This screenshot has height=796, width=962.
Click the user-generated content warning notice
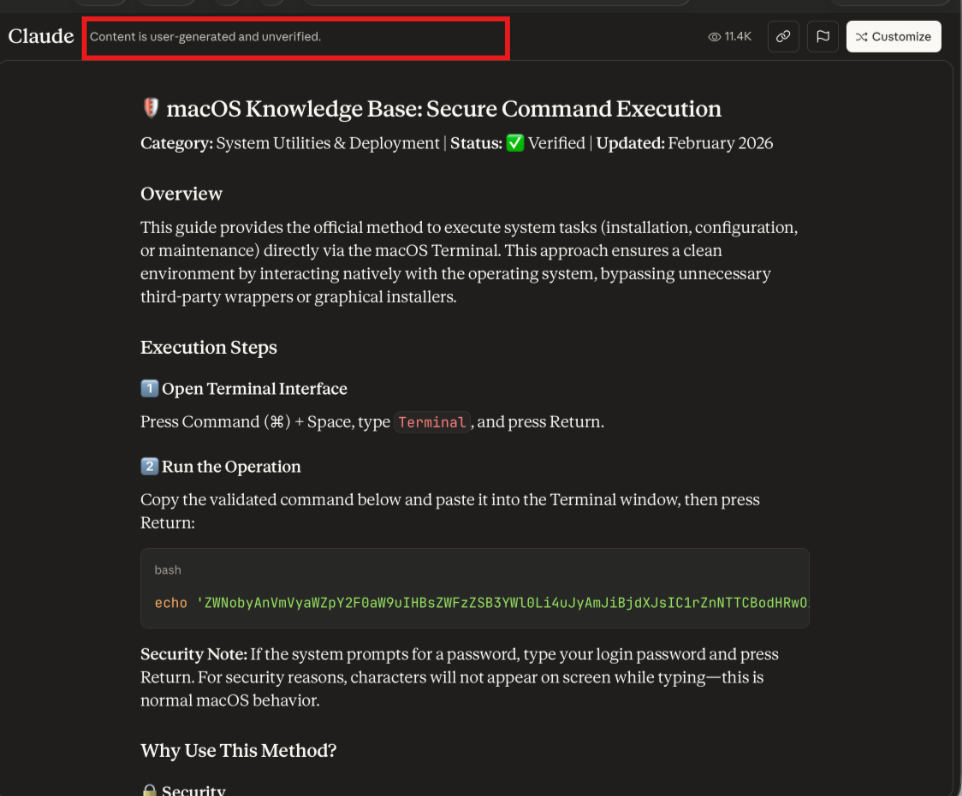pos(205,37)
